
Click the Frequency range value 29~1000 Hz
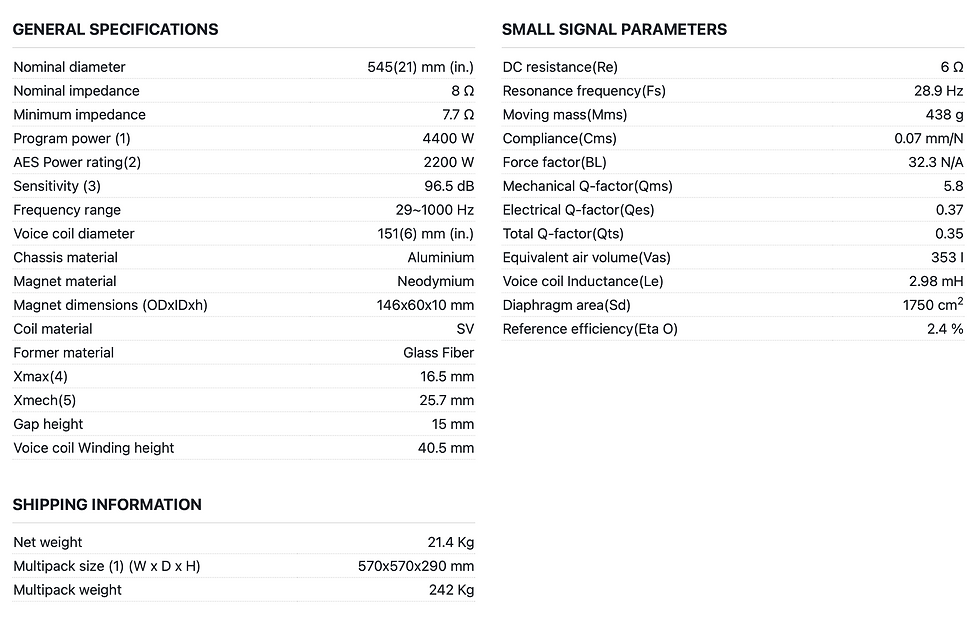pos(435,210)
